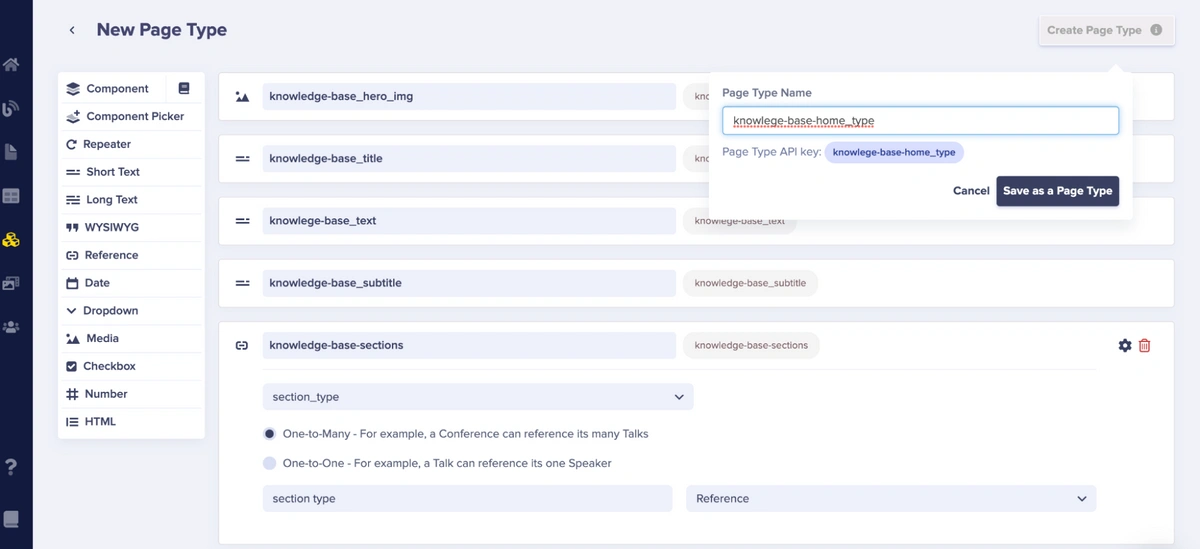Image resolution: width=1200 pixels, height=549 pixels.
Task: Select the One-to-Many radio option
Action: (x=269, y=434)
